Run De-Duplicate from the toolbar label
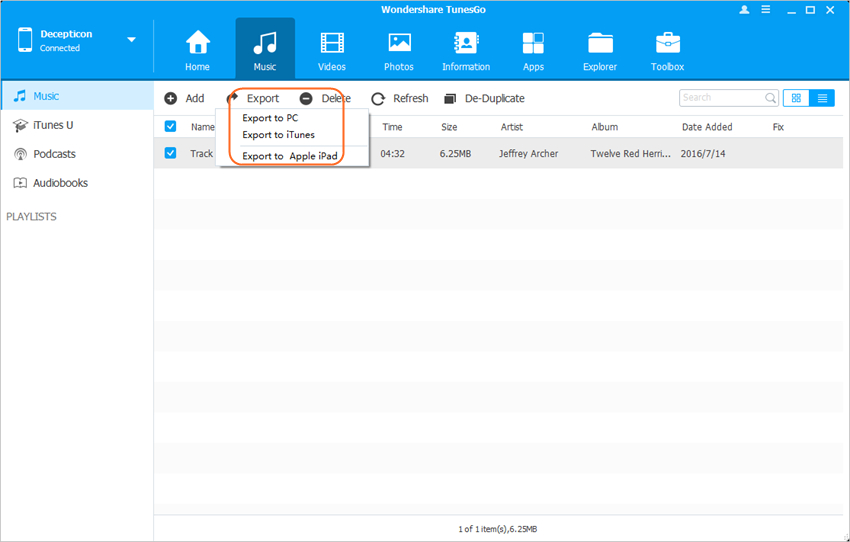Screen dimensions: 850x542 495,98
